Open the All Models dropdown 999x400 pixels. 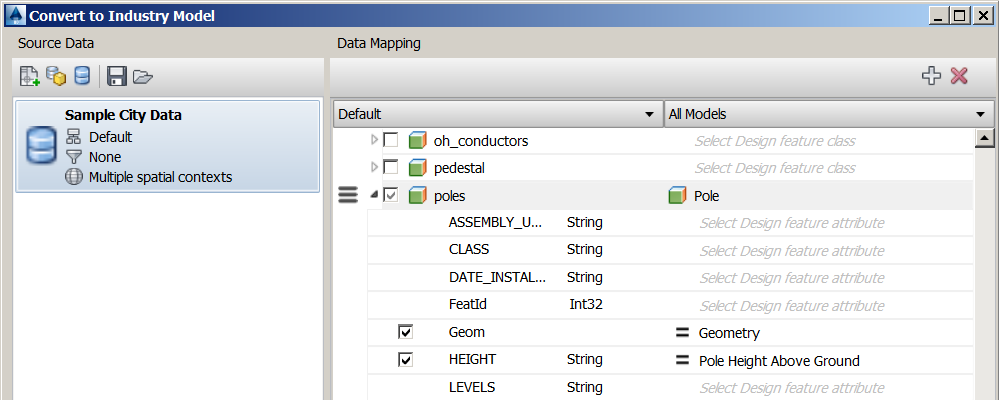[x=825, y=114]
